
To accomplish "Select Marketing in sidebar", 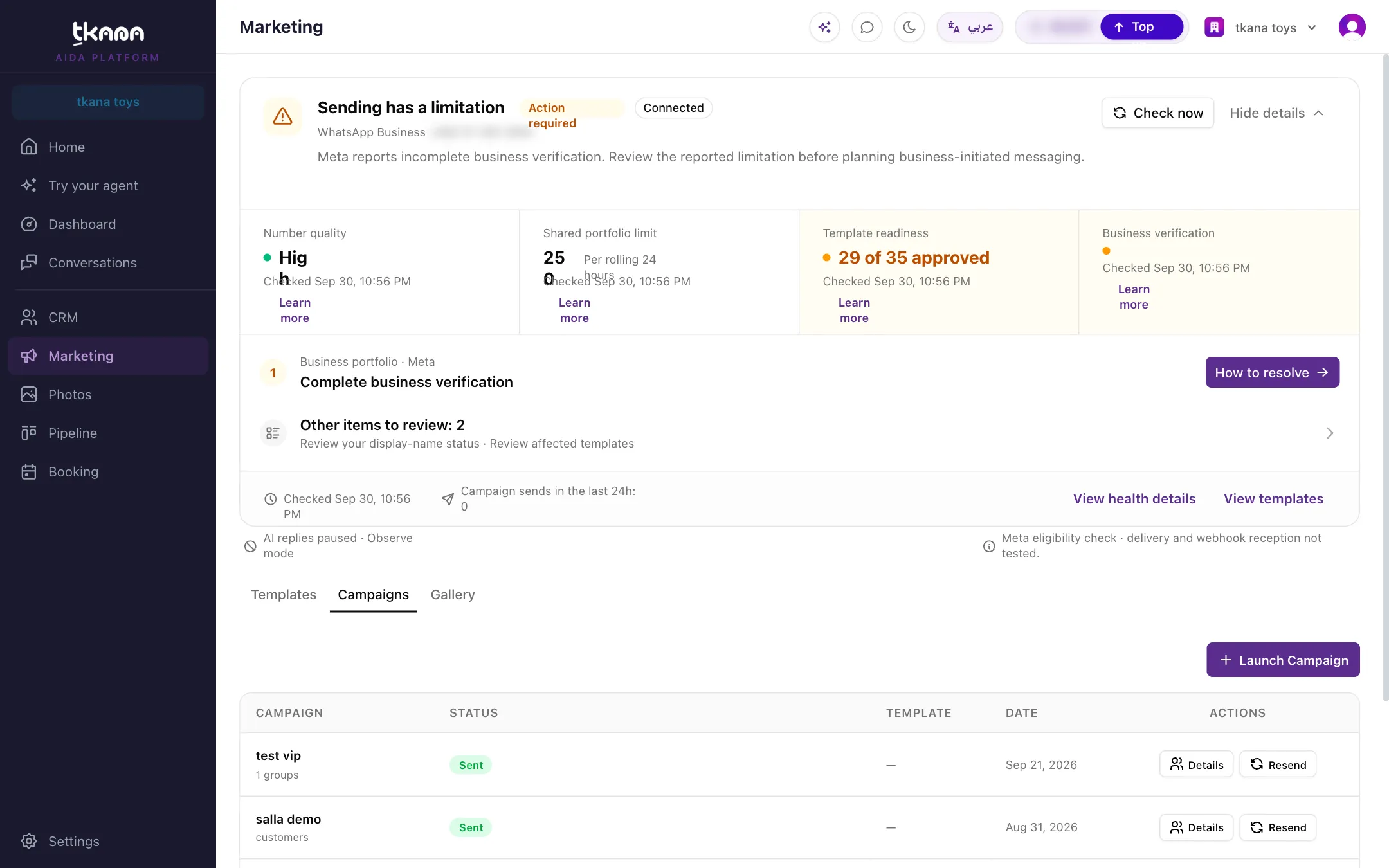I will point(108,356).
